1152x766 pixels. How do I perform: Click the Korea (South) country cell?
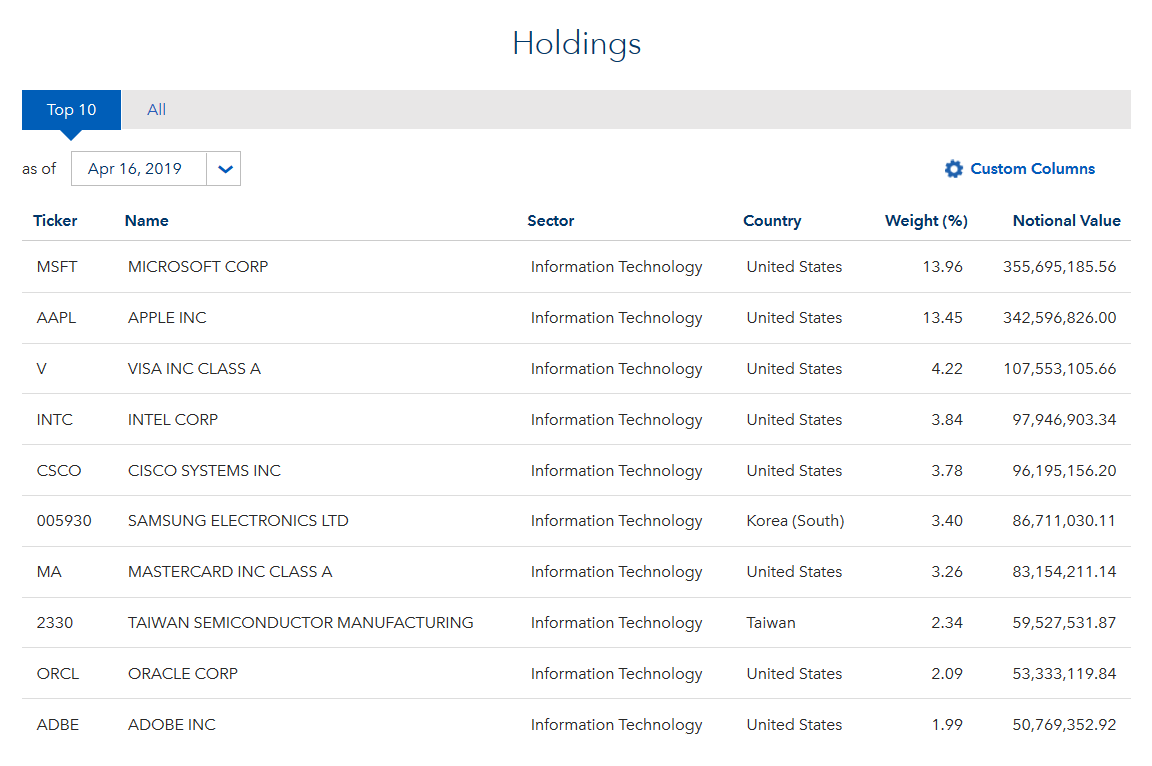[796, 521]
